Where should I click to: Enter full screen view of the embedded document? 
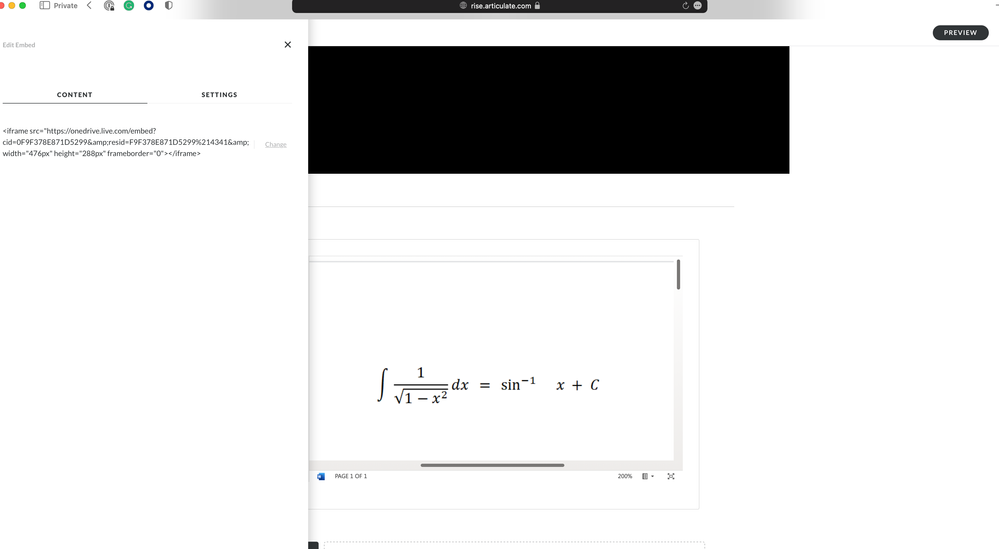click(x=671, y=476)
